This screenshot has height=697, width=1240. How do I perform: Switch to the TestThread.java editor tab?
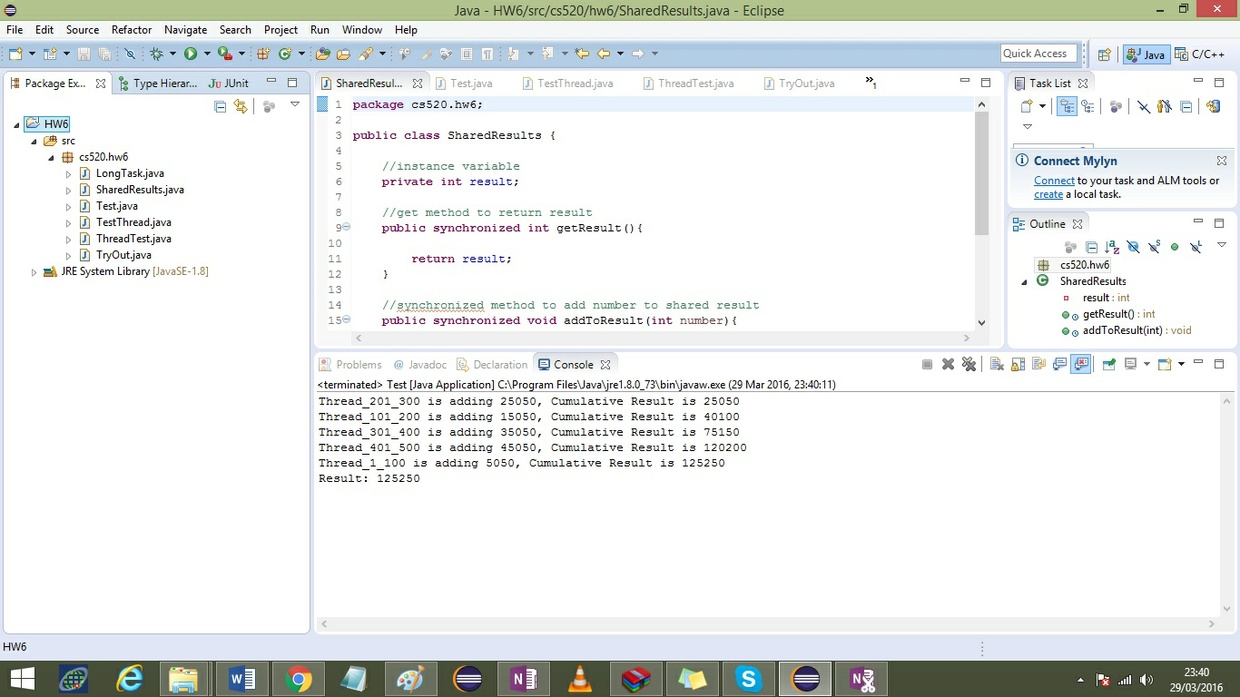click(566, 83)
